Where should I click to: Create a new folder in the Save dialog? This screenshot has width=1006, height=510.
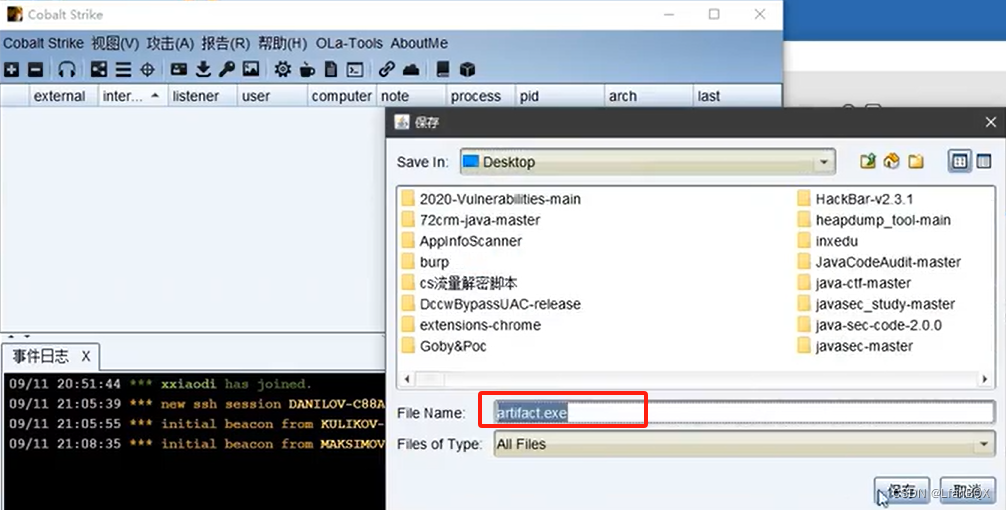[x=916, y=161]
